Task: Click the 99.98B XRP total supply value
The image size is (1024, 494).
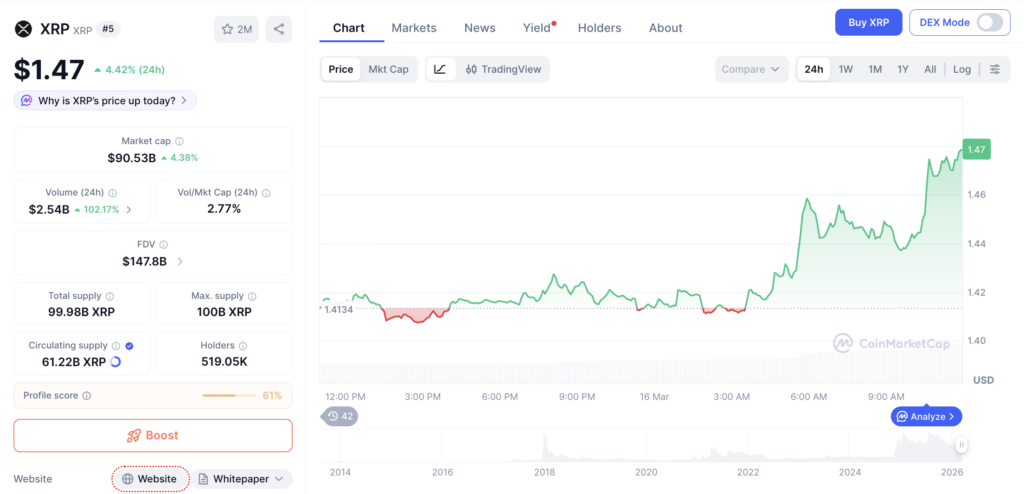Action: 82,312
